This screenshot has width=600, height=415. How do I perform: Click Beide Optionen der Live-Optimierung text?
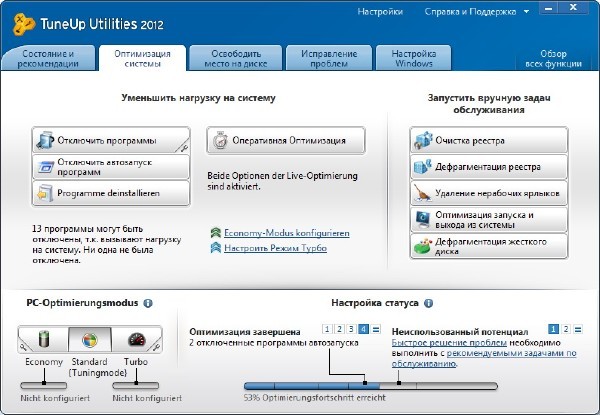tap(282, 181)
